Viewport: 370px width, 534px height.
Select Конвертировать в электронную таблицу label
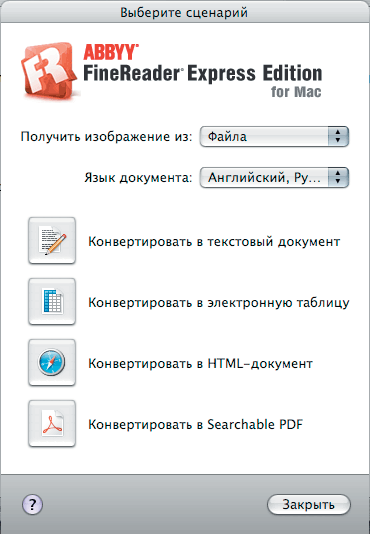[x=219, y=302]
